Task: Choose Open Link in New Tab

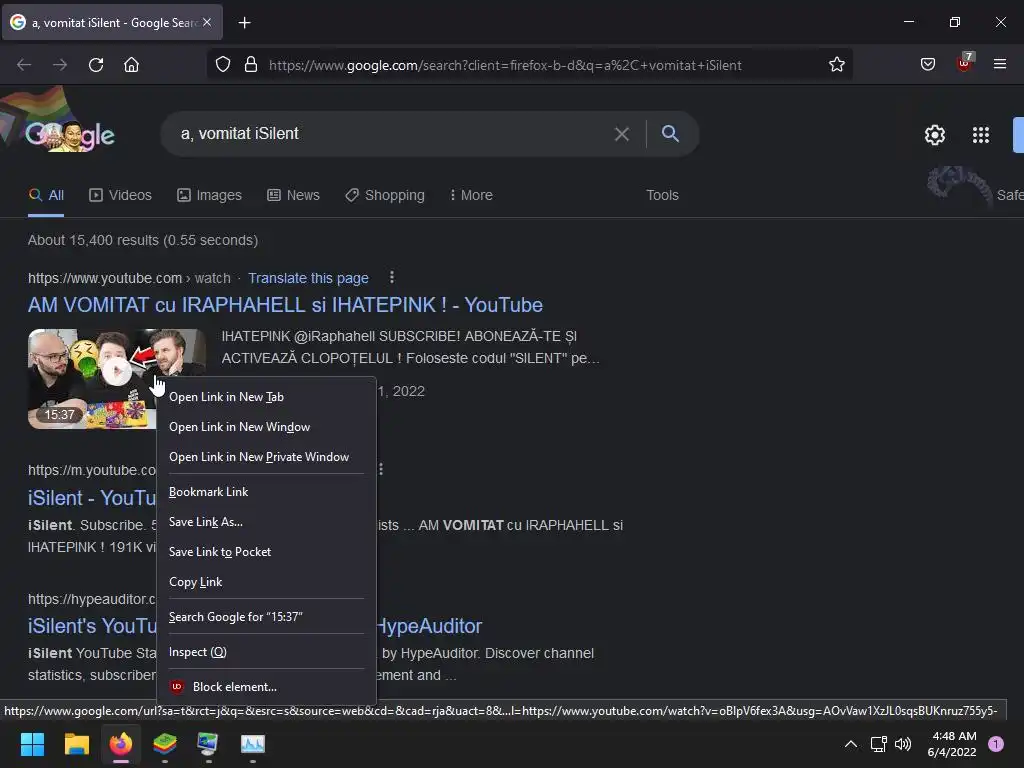Action: [266, 396]
